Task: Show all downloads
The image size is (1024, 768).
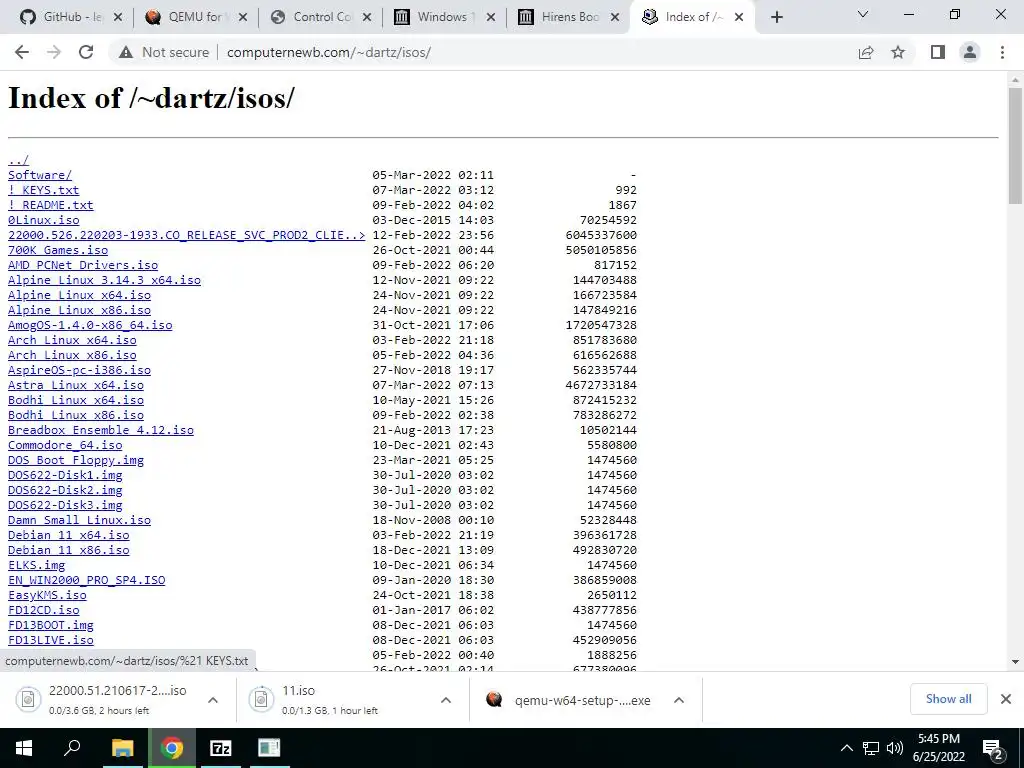Action: pos(948,699)
